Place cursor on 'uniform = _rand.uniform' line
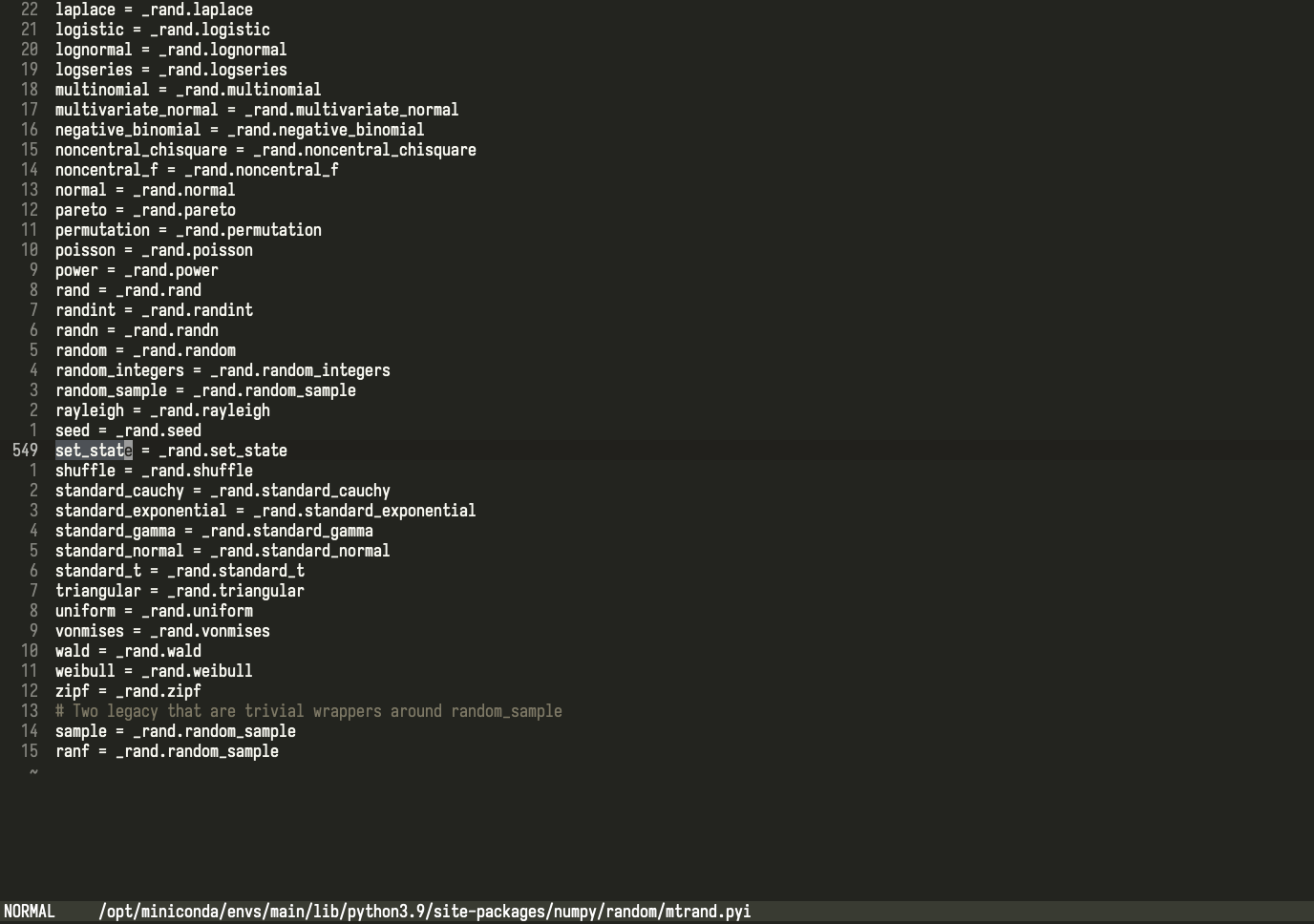The image size is (1314, 924). (154, 611)
